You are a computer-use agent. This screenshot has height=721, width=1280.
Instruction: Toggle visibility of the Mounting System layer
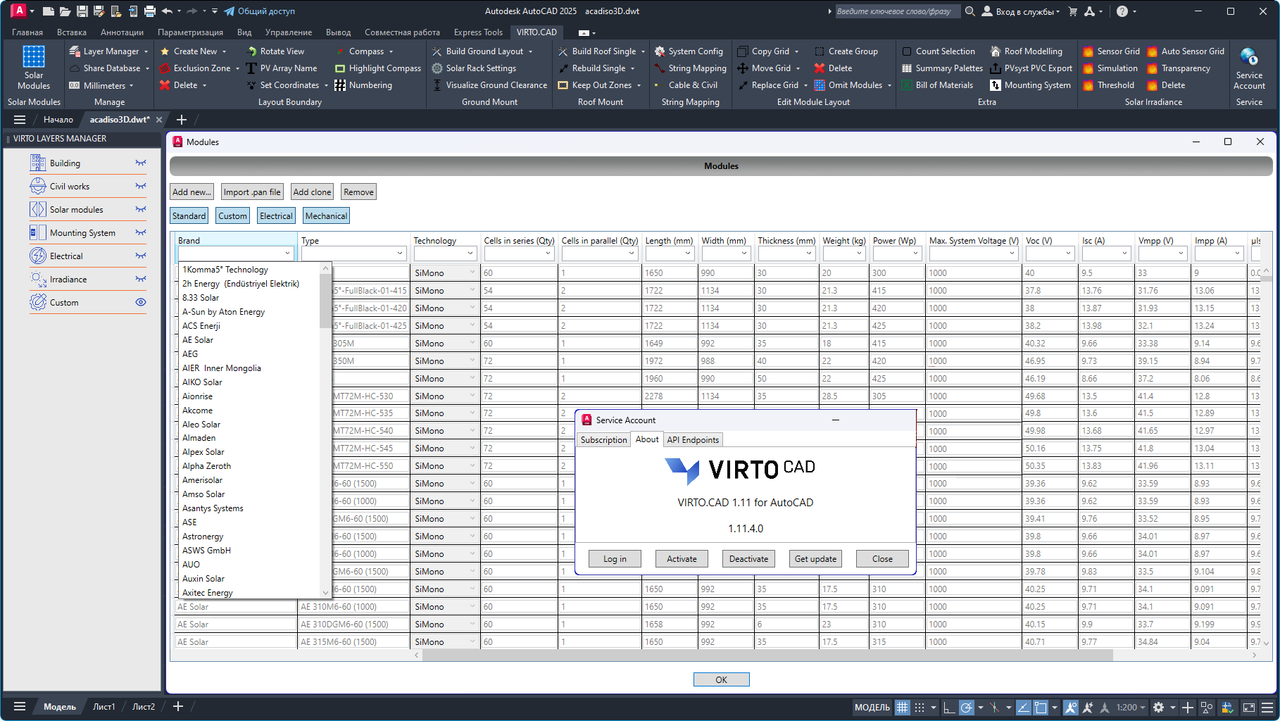[x=141, y=232]
